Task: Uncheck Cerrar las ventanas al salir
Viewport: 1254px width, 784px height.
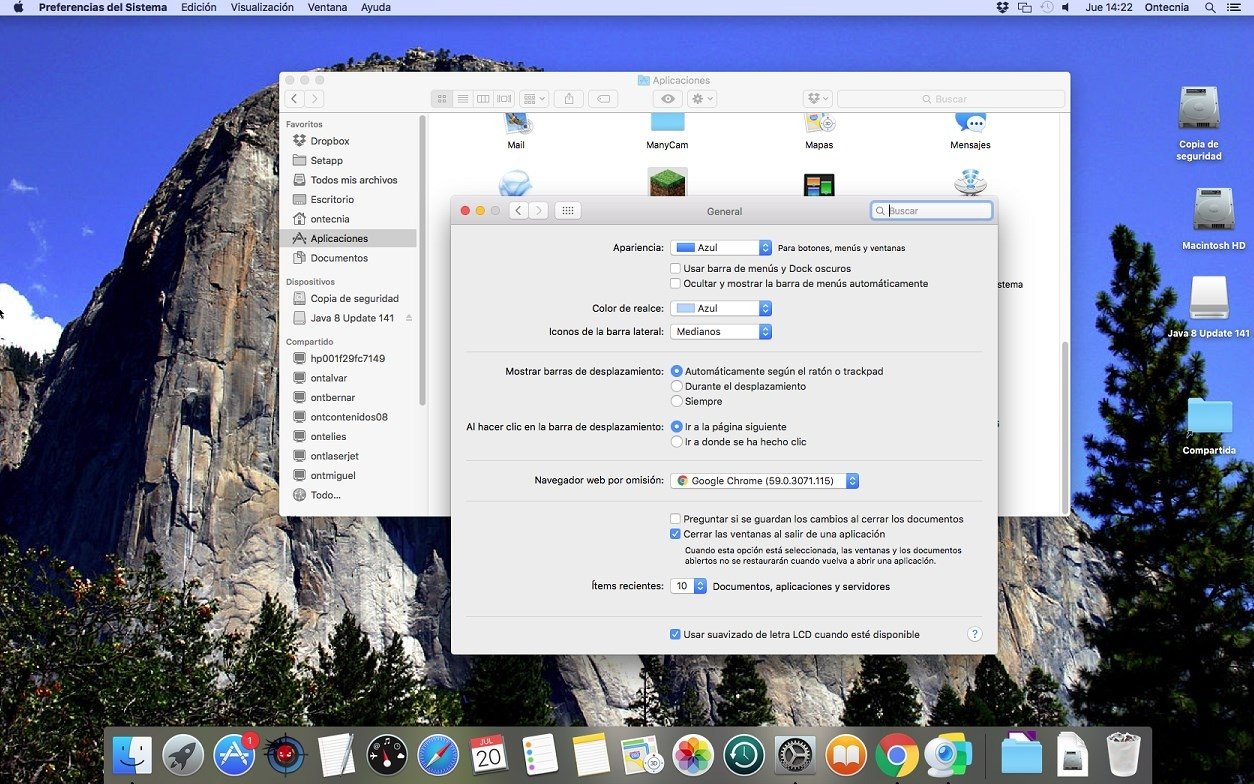Action: [x=676, y=534]
